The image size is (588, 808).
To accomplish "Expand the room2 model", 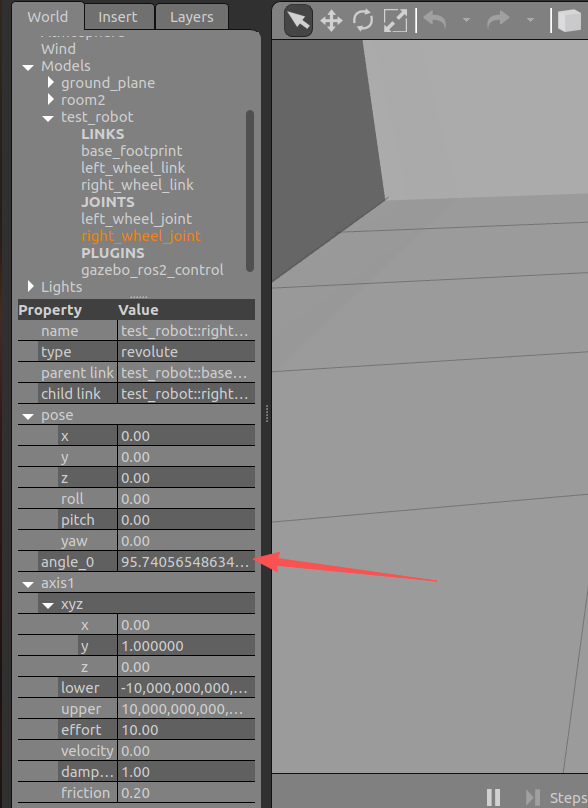I will 51,99.
